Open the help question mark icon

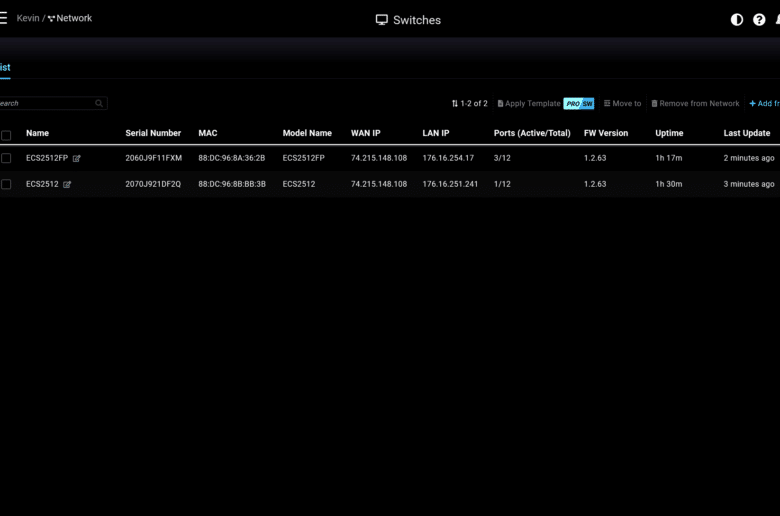coord(759,20)
